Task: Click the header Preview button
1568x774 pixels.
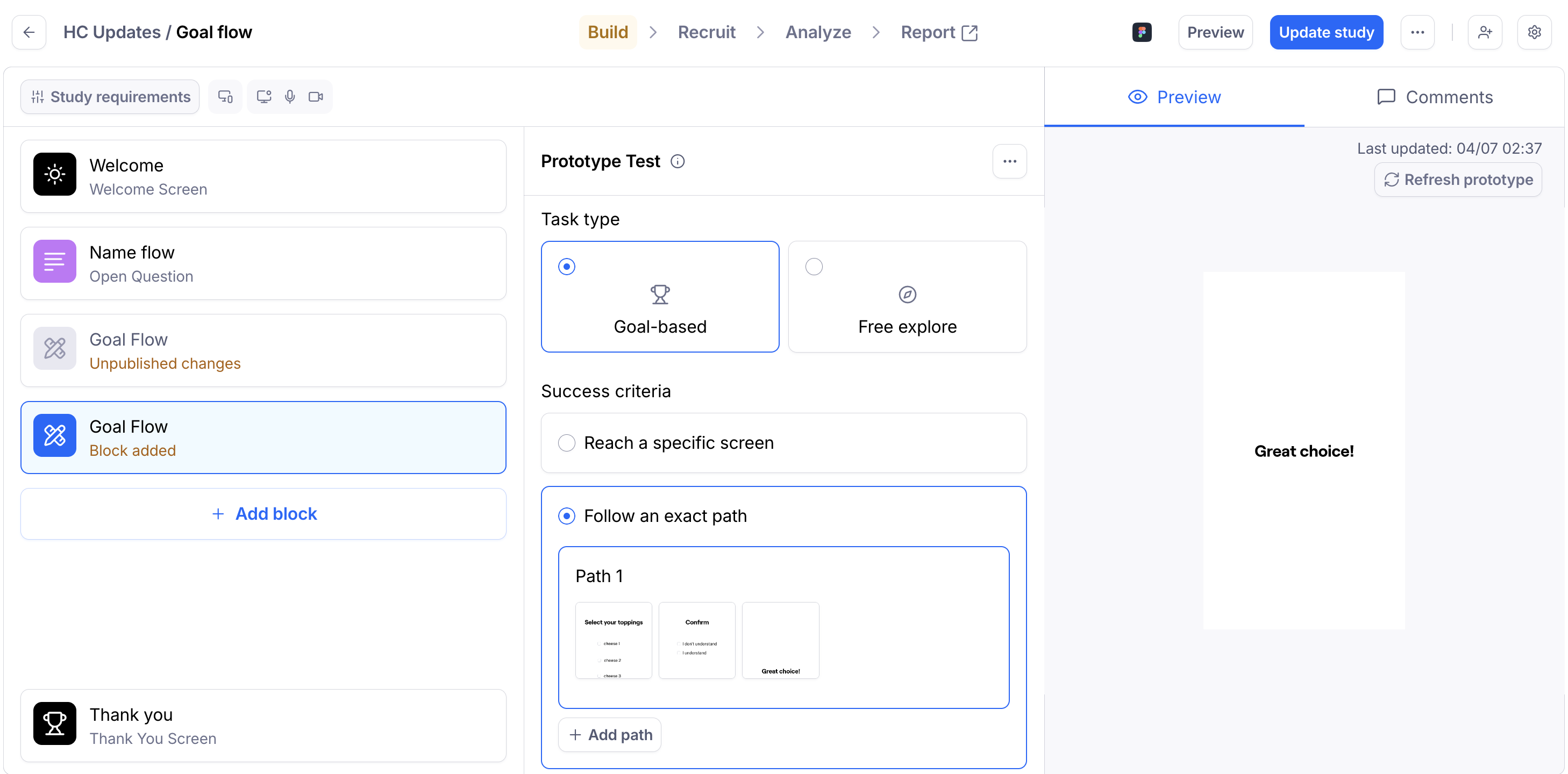Action: 1215,32
